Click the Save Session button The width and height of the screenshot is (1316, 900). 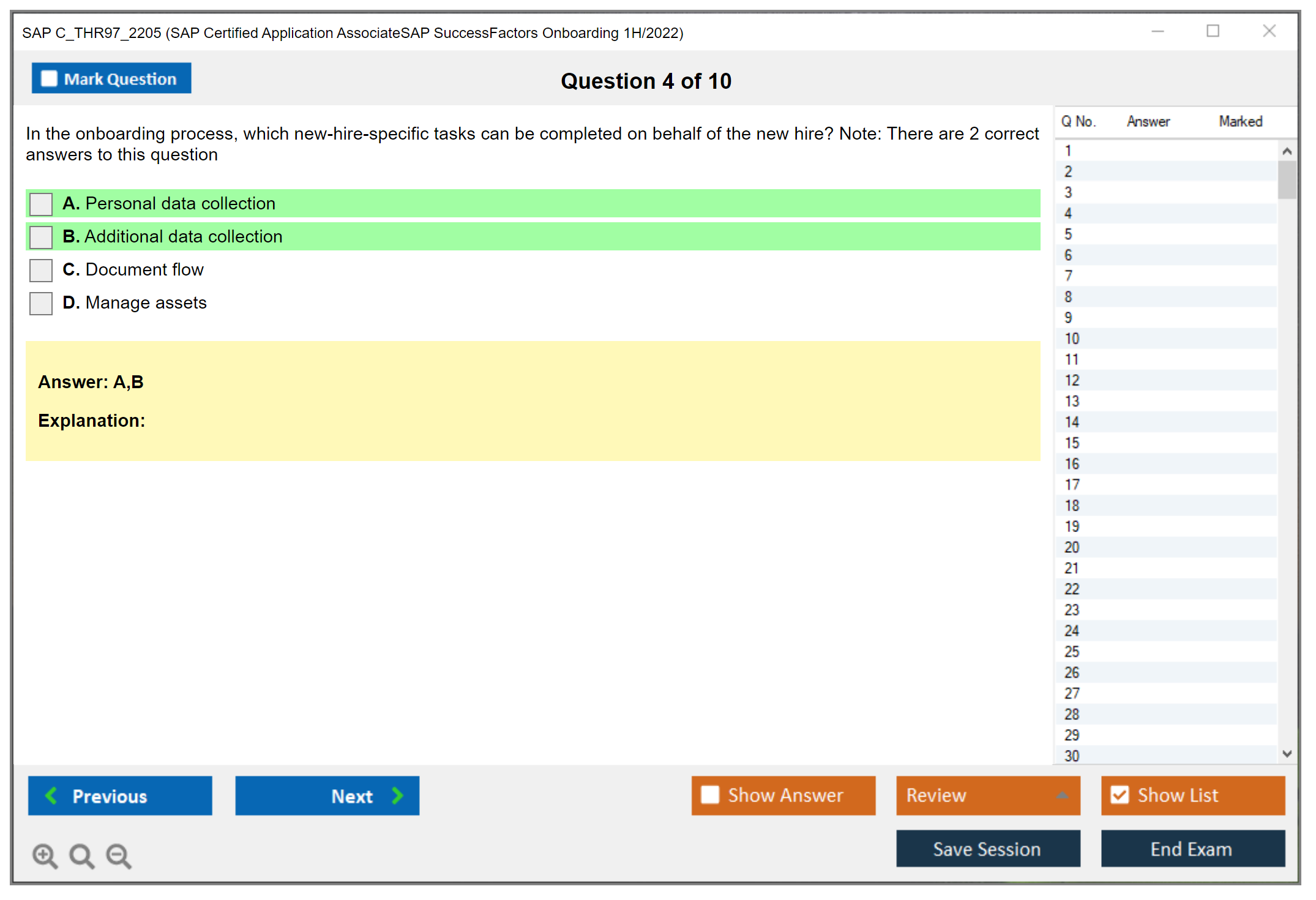tap(987, 849)
